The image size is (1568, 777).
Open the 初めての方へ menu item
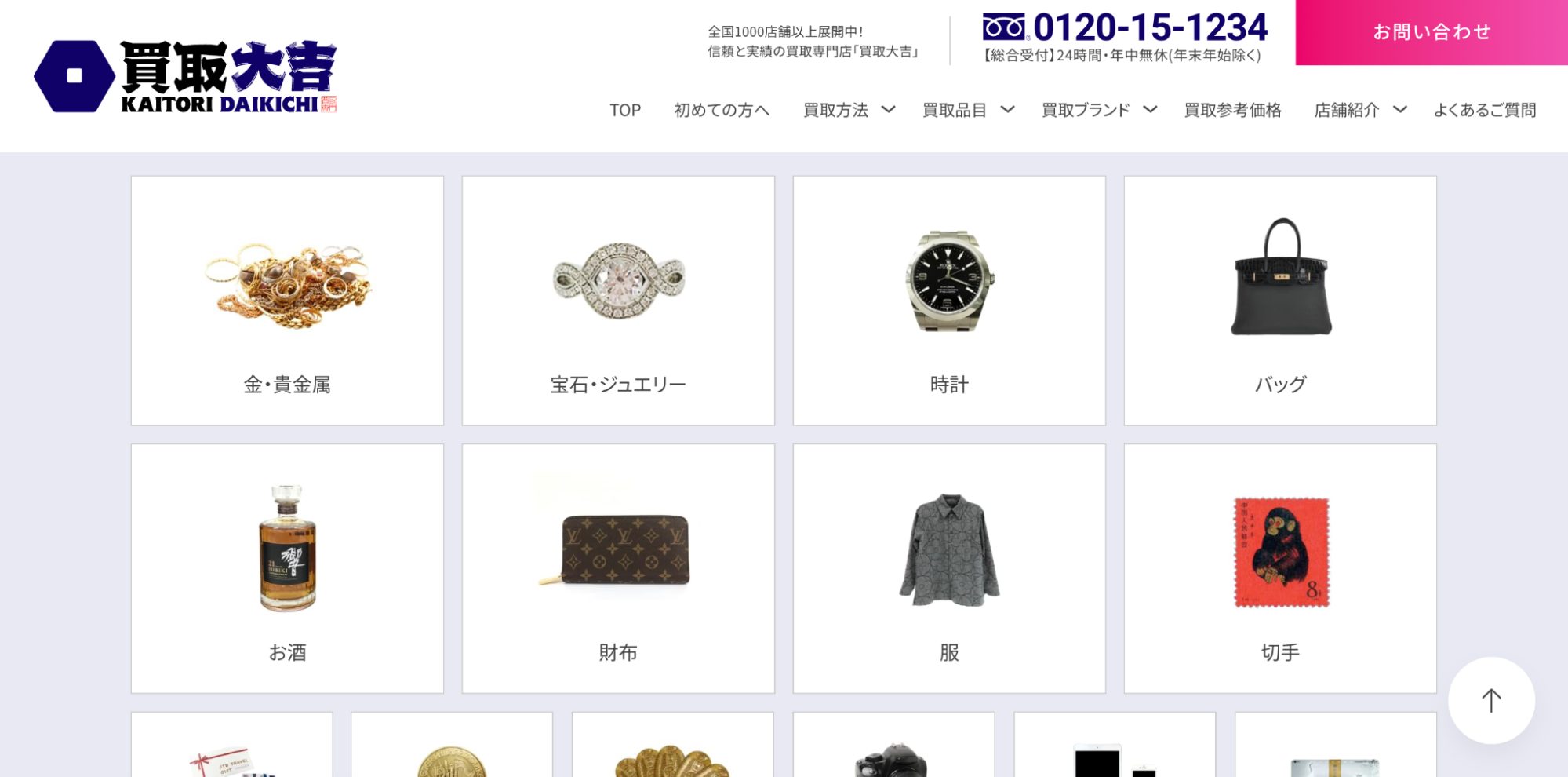pos(722,110)
